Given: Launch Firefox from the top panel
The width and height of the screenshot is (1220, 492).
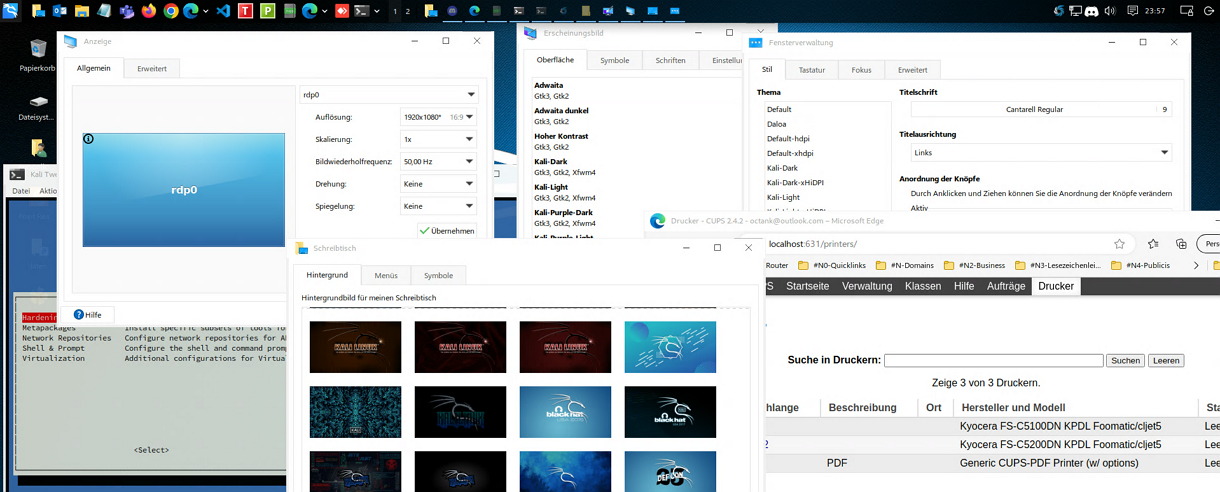Looking at the screenshot, I should [x=149, y=11].
